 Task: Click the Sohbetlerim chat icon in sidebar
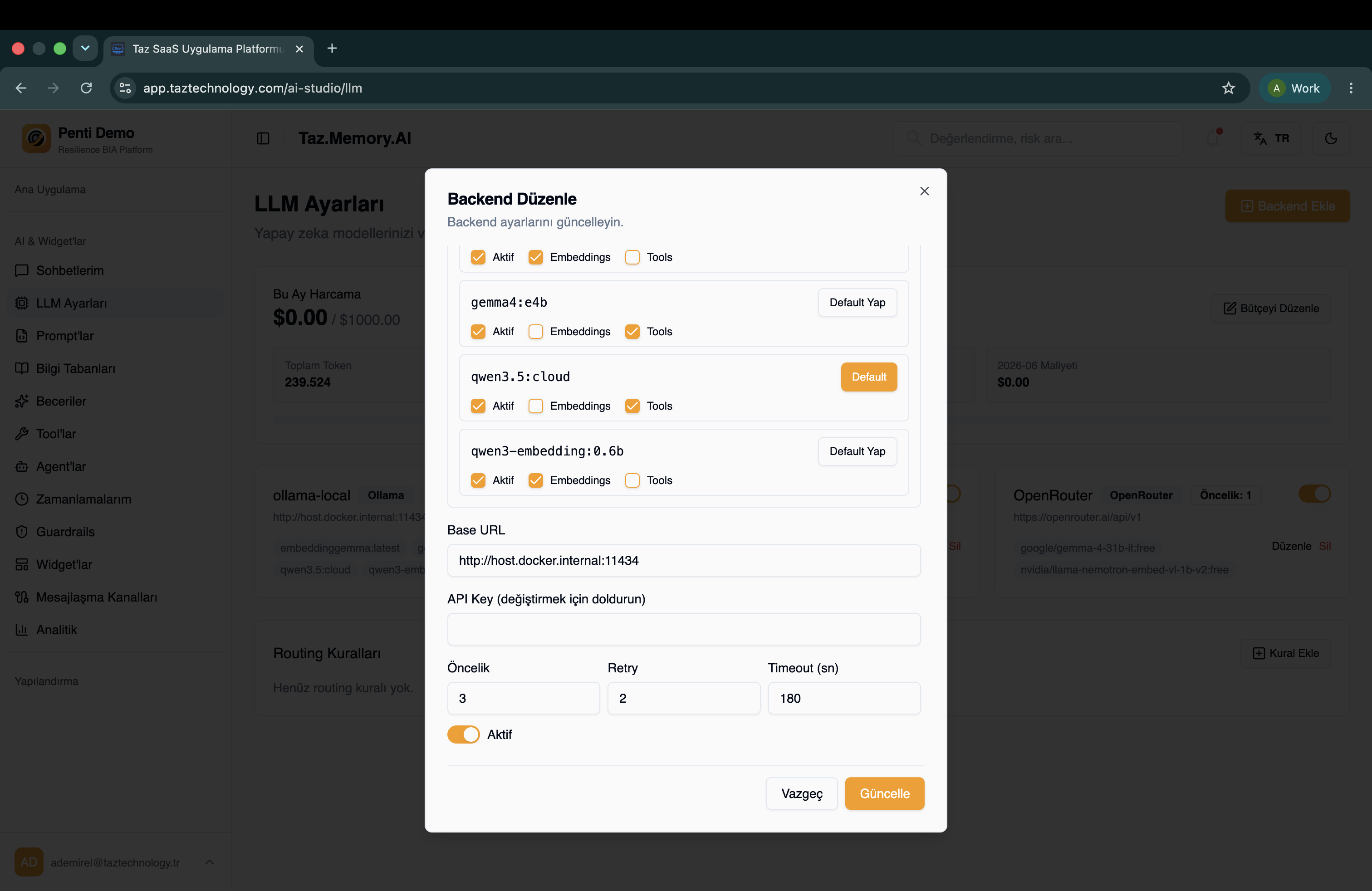tap(22, 270)
